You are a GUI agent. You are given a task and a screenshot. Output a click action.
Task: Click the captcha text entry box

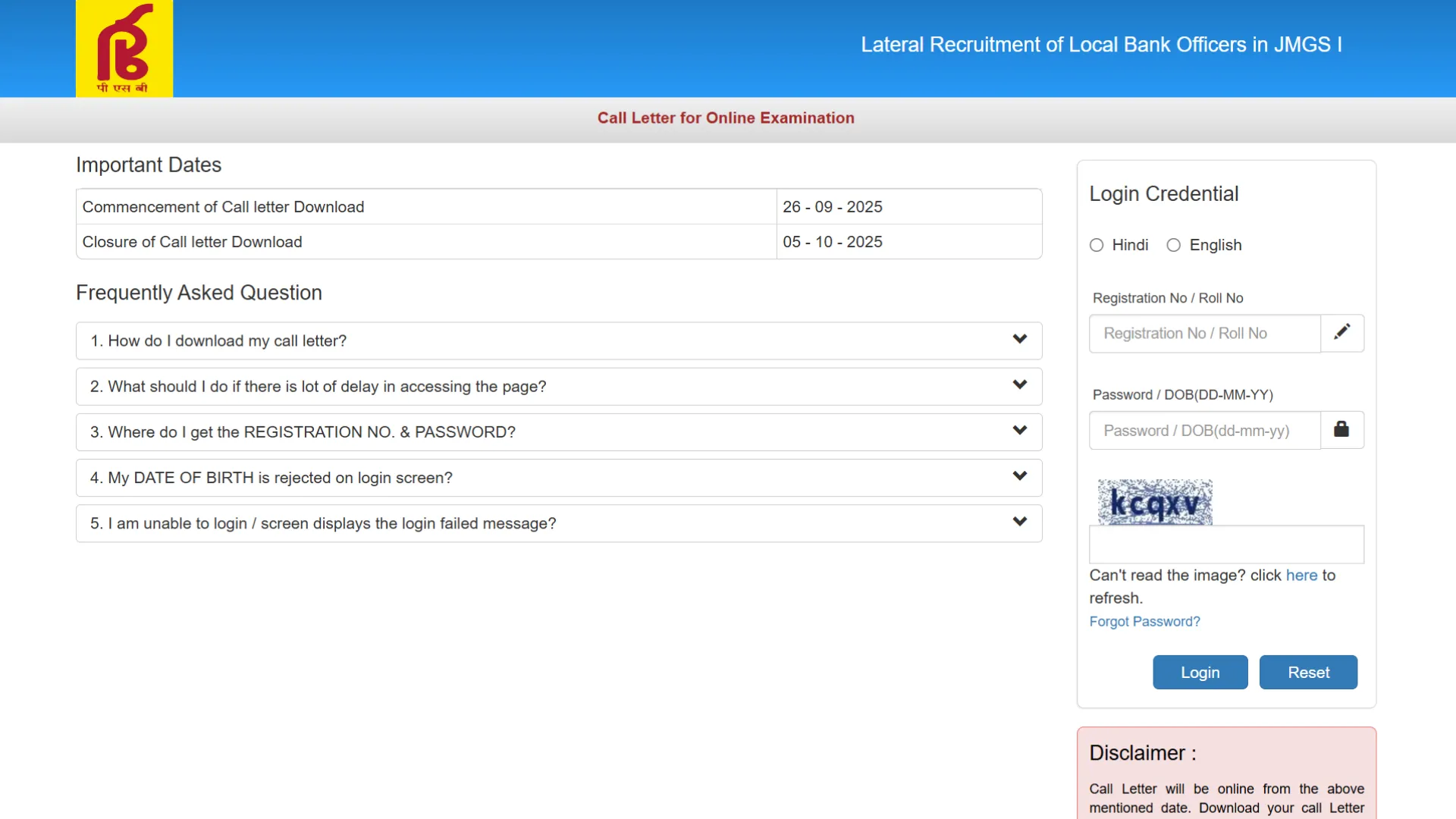click(x=1226, y=544)
